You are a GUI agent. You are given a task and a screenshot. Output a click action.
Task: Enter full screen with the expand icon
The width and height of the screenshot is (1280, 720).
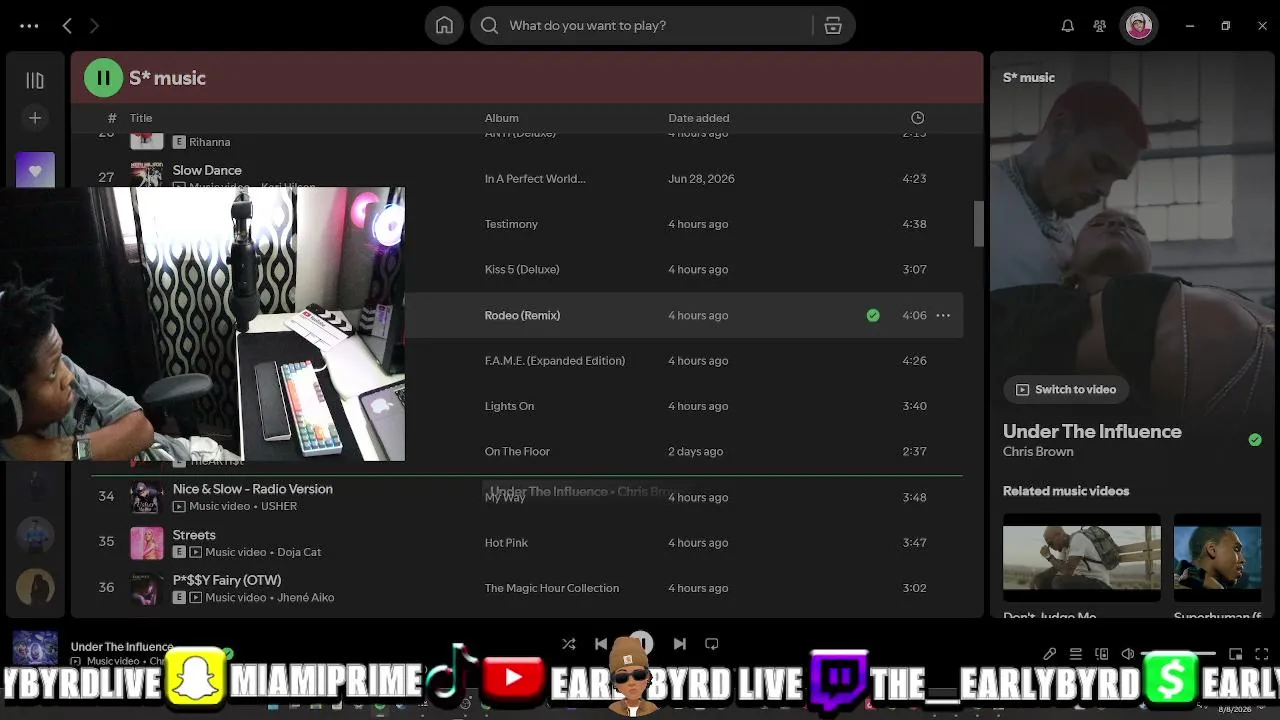point(1262,654)
